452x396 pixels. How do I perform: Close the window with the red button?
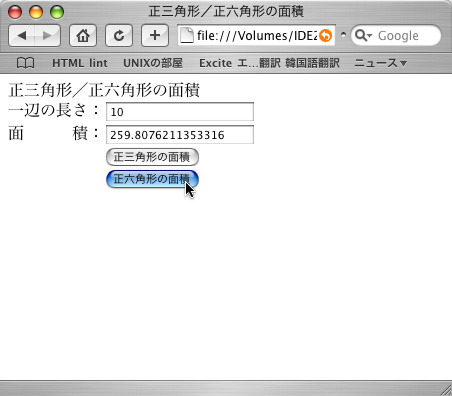15,12
